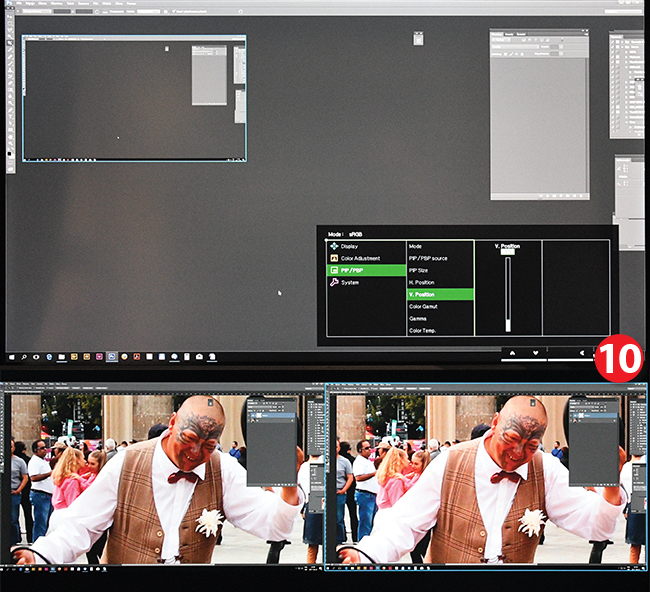Image resolution: width=650 pixels, height=592 pixels.
Task: Select Display in the monitor OSD menu
Action: [349, 246]
